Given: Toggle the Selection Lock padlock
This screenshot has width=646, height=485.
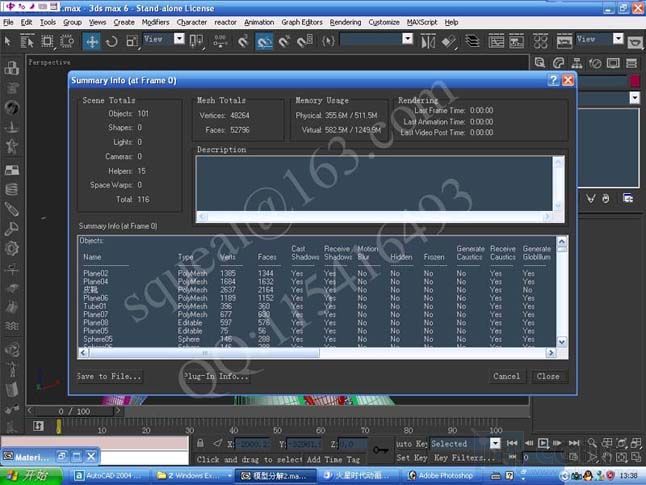Looking at the screenshot, I should (x=200, y=443).
